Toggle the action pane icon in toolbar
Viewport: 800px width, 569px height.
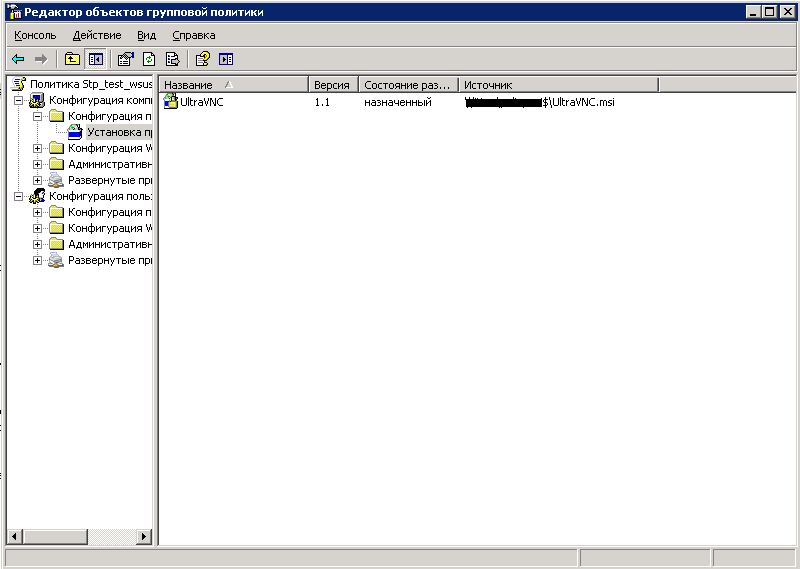226,59
